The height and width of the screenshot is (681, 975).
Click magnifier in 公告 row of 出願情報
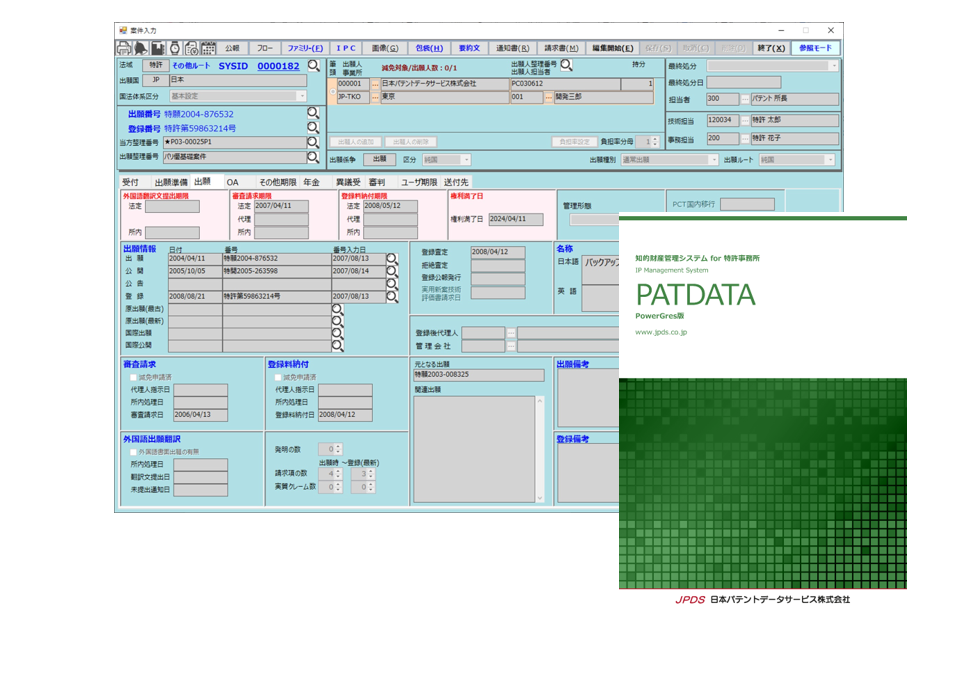click(392, 284)
